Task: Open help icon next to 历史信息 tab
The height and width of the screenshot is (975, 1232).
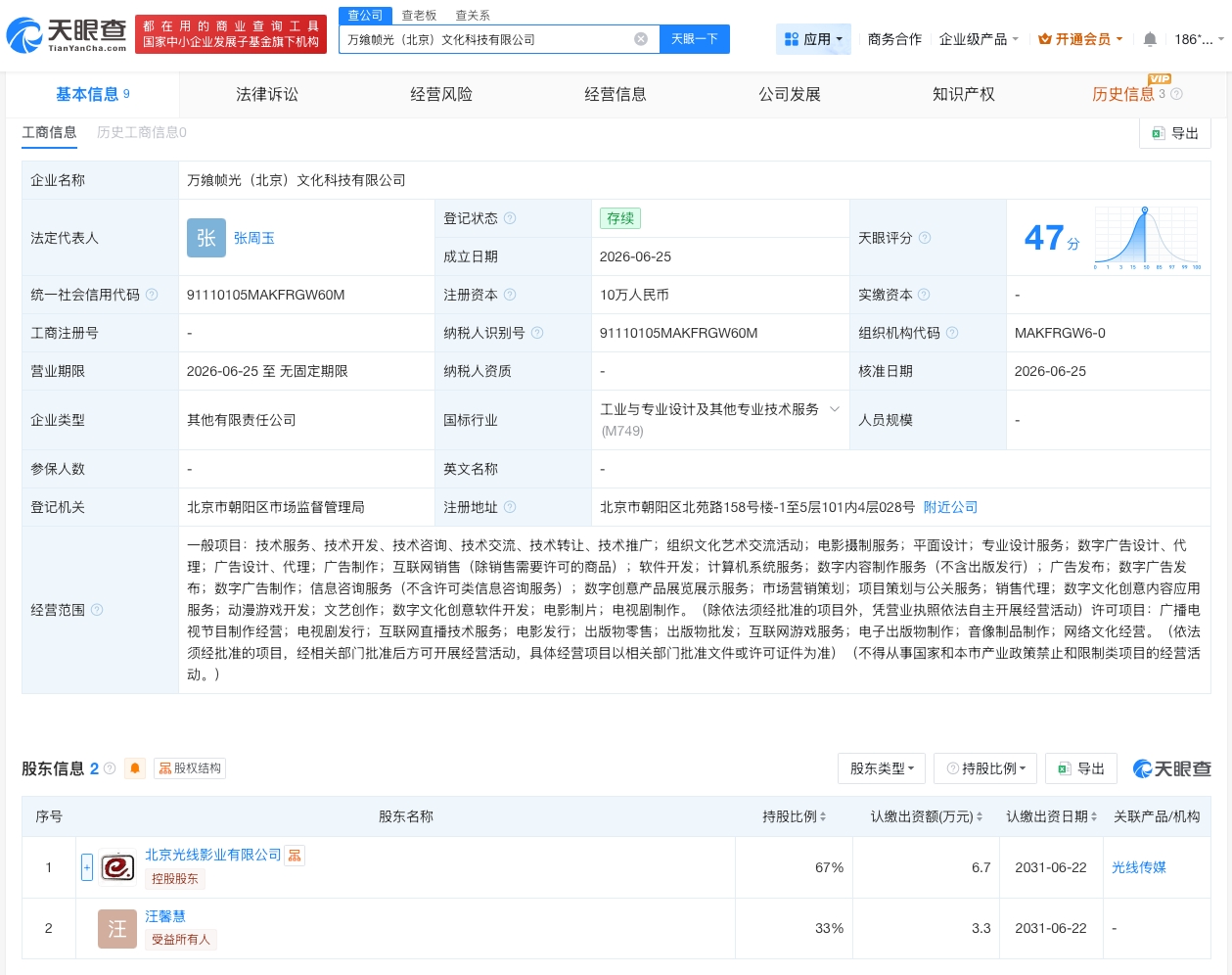Action: click(1176, 94)
